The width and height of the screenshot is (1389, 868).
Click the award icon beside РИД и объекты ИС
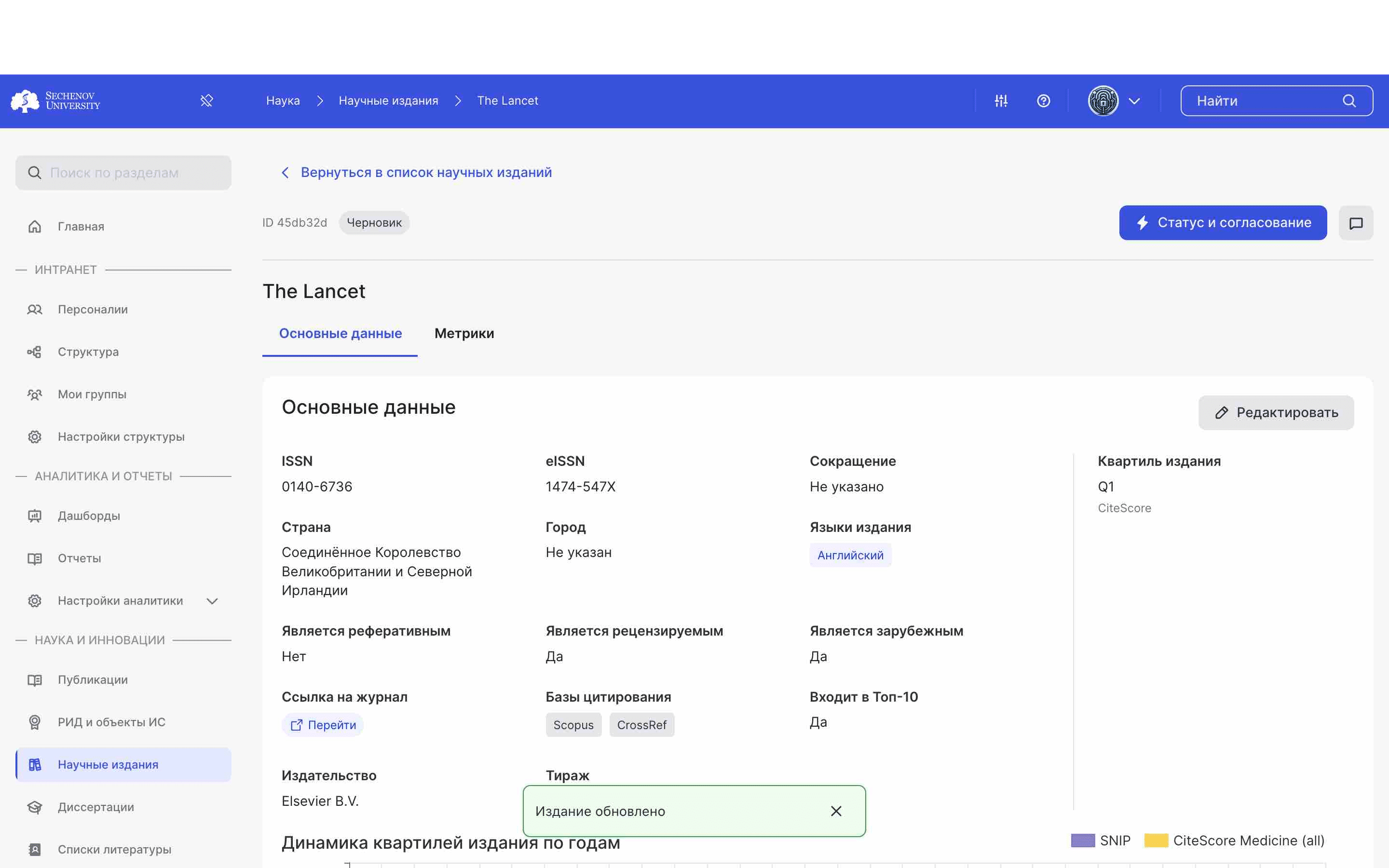click(x=35, y=722)
